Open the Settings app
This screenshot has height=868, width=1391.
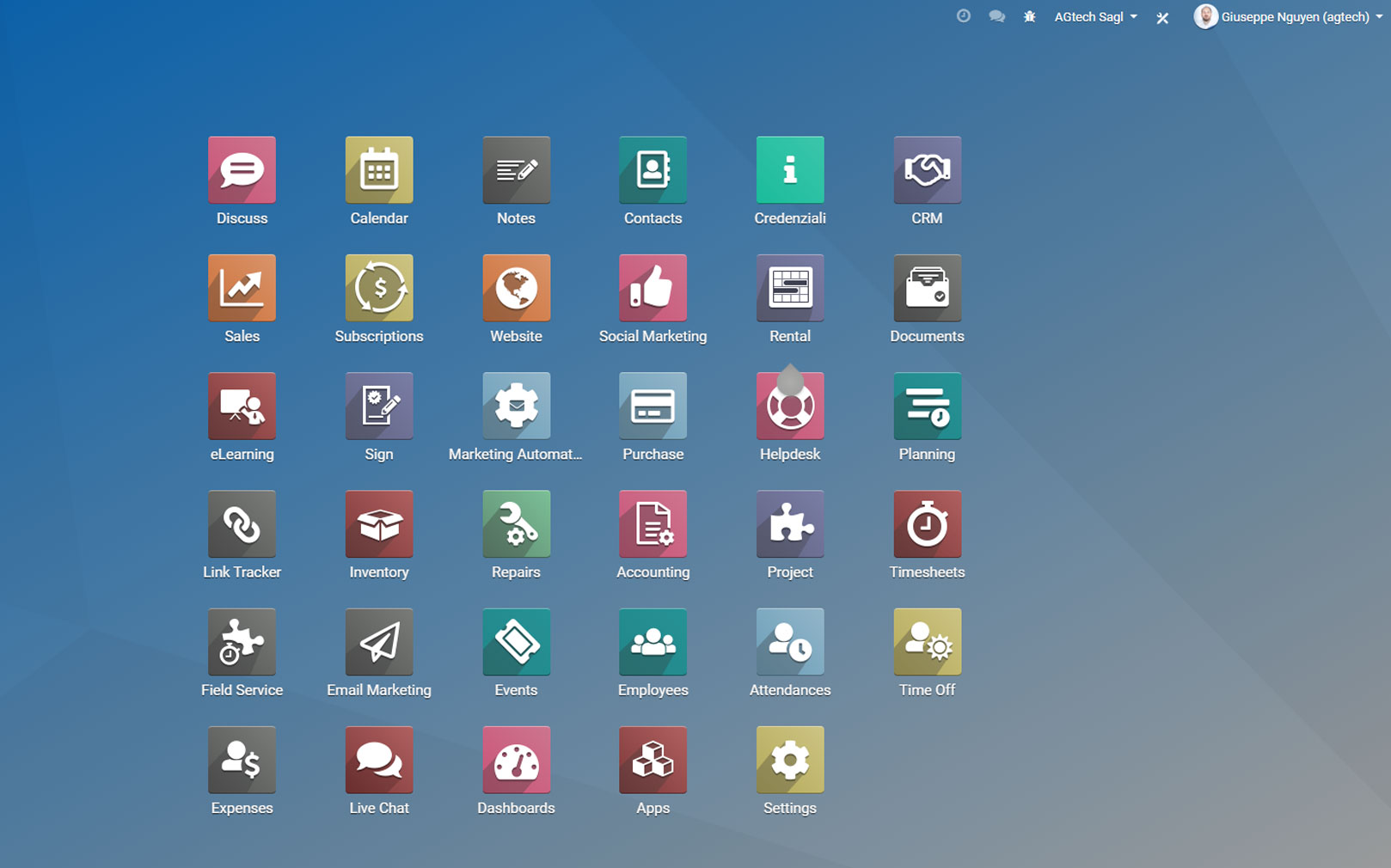[790, 760]
